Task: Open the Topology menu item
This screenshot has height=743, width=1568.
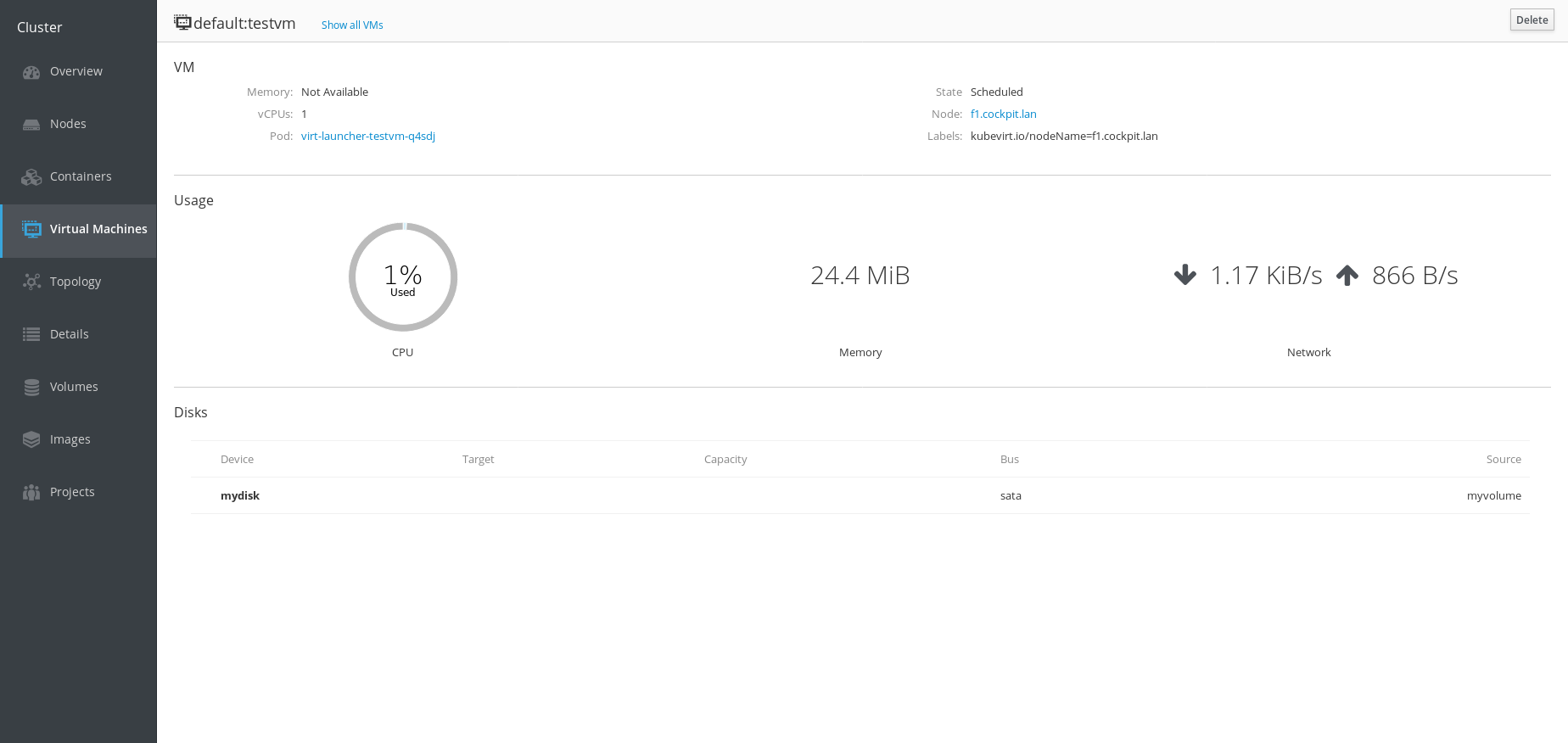Action: pyautogui.click(x=76, y=282)
